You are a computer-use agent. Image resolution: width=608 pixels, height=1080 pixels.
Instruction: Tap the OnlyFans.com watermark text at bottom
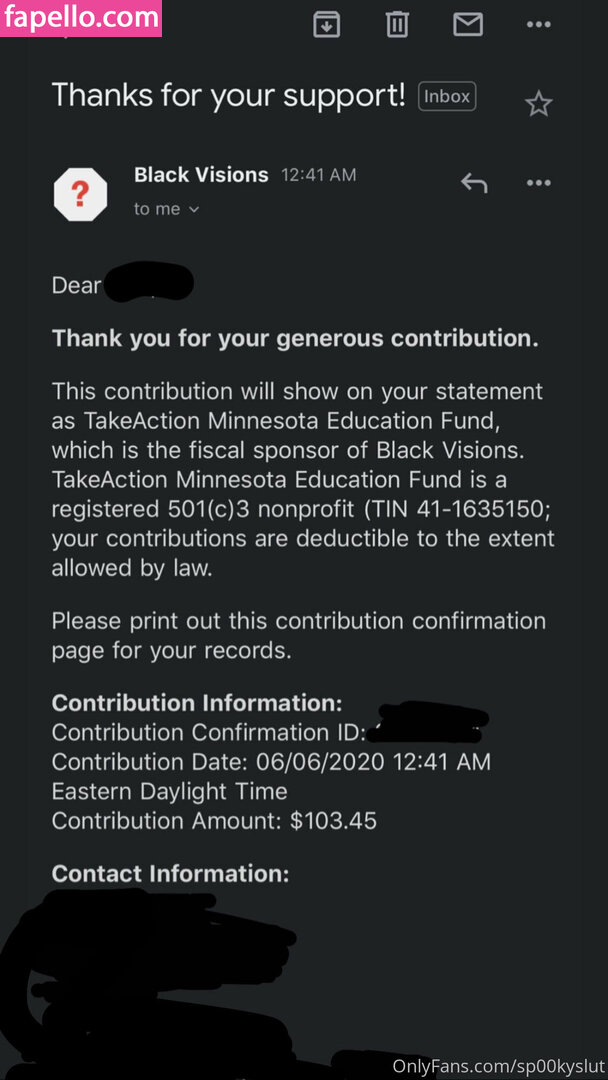pyautogui.click(x=498, y=1064)
